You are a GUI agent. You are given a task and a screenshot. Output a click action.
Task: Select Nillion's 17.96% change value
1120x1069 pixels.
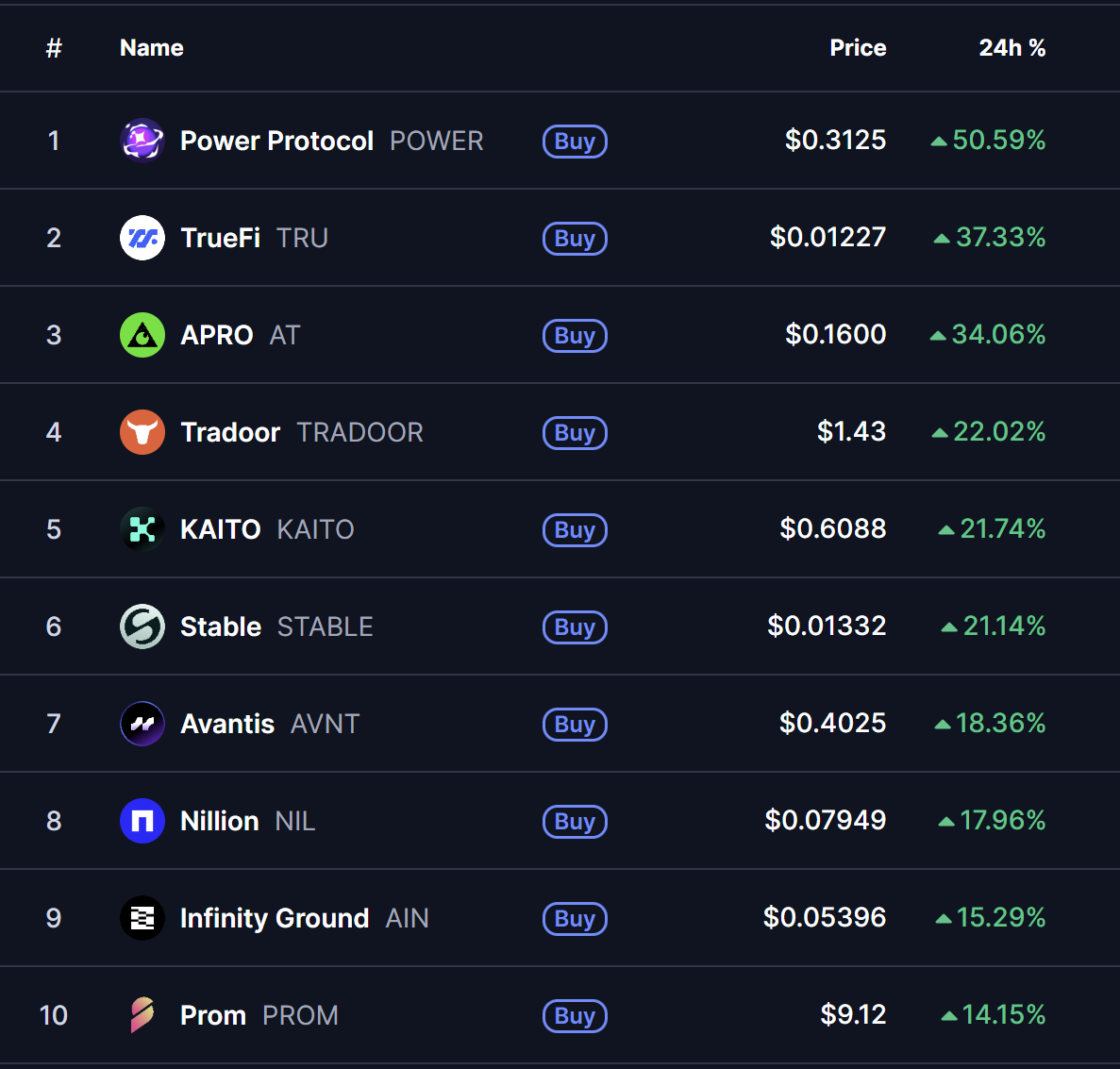[995, 821]
